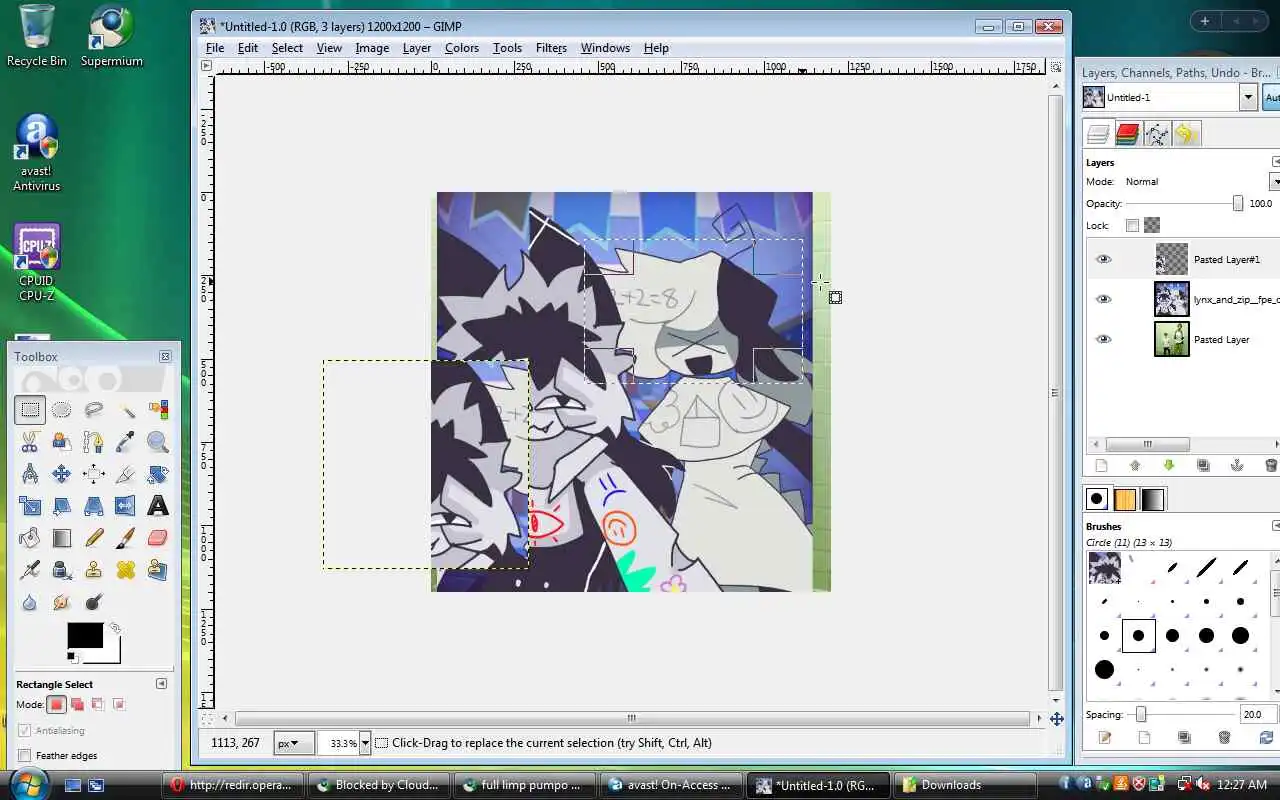
Task: Open the Colors menu
Action: (462, 48)
